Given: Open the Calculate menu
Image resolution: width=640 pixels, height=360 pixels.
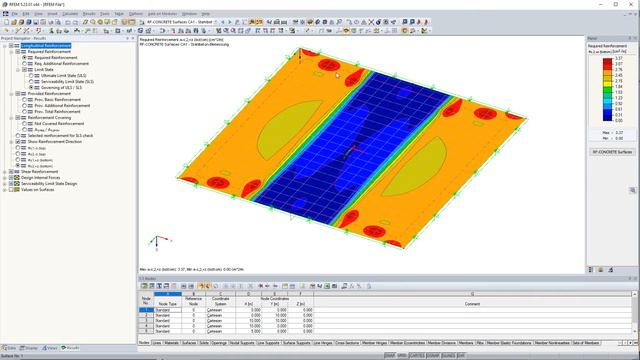Looking at the screenshot, I should tap(70, 14).
